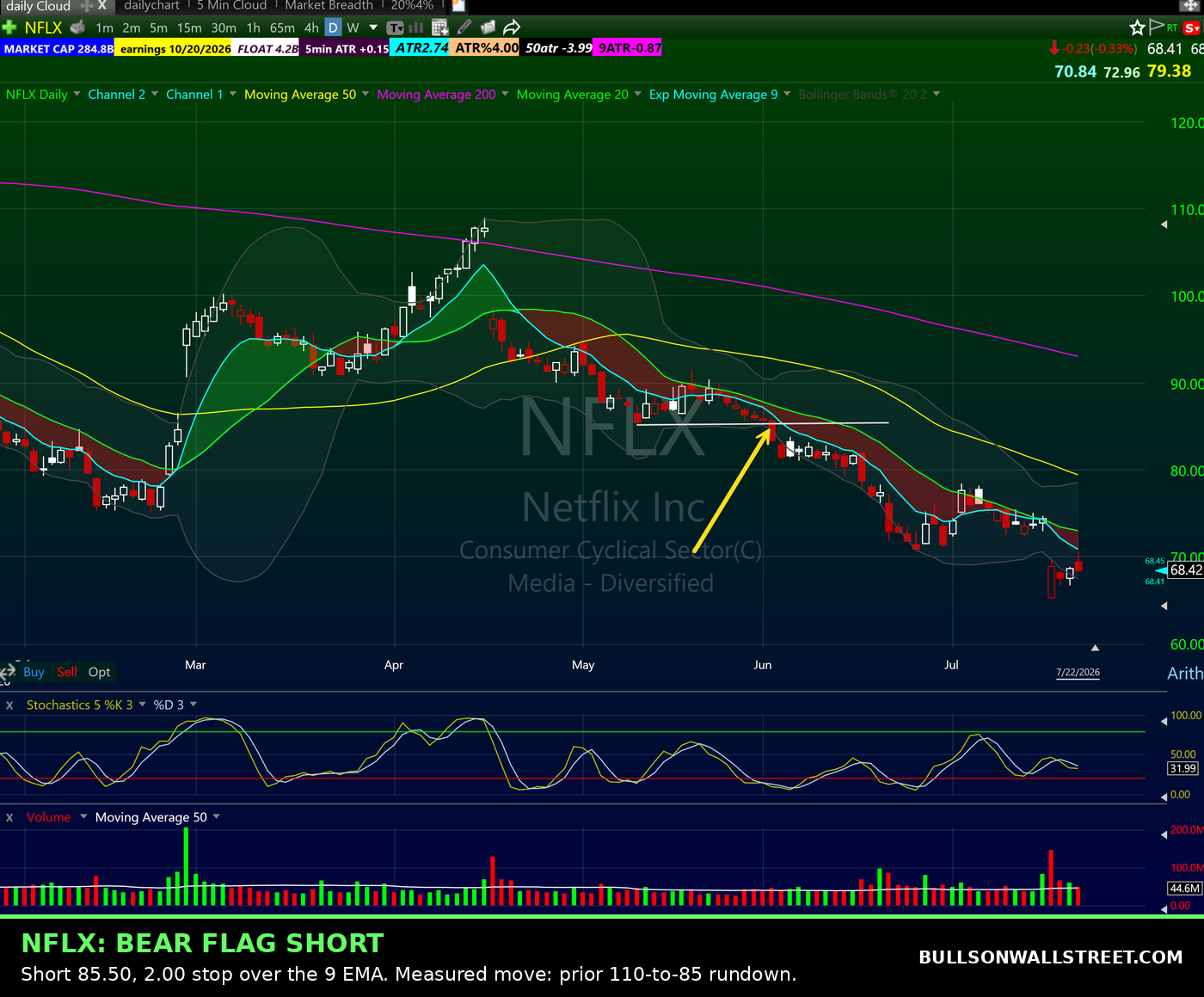Click the star favorite icon
The image size is (1204, 997).
coord(1137,28)
